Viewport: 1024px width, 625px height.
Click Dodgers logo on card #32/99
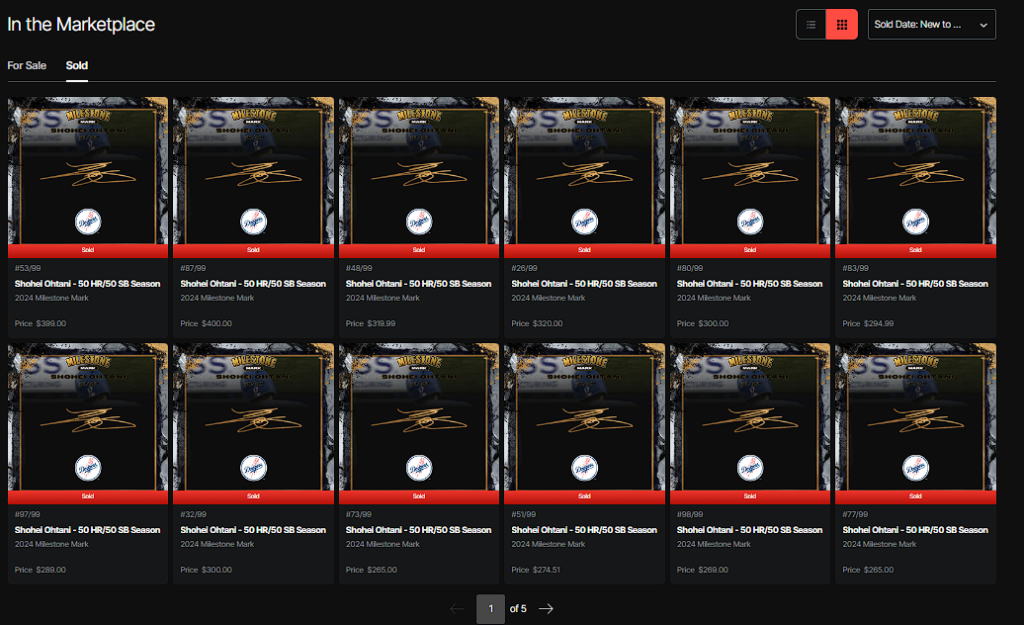click(253, 467)
